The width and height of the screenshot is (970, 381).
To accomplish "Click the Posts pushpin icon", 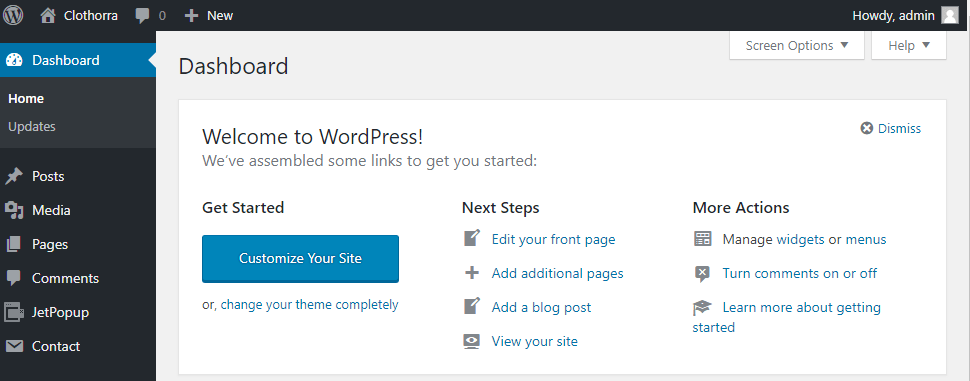I will tap(14, 177).
